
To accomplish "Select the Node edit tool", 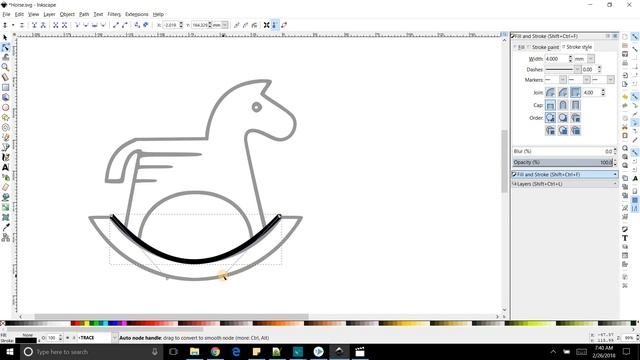I will pos(5,47).
